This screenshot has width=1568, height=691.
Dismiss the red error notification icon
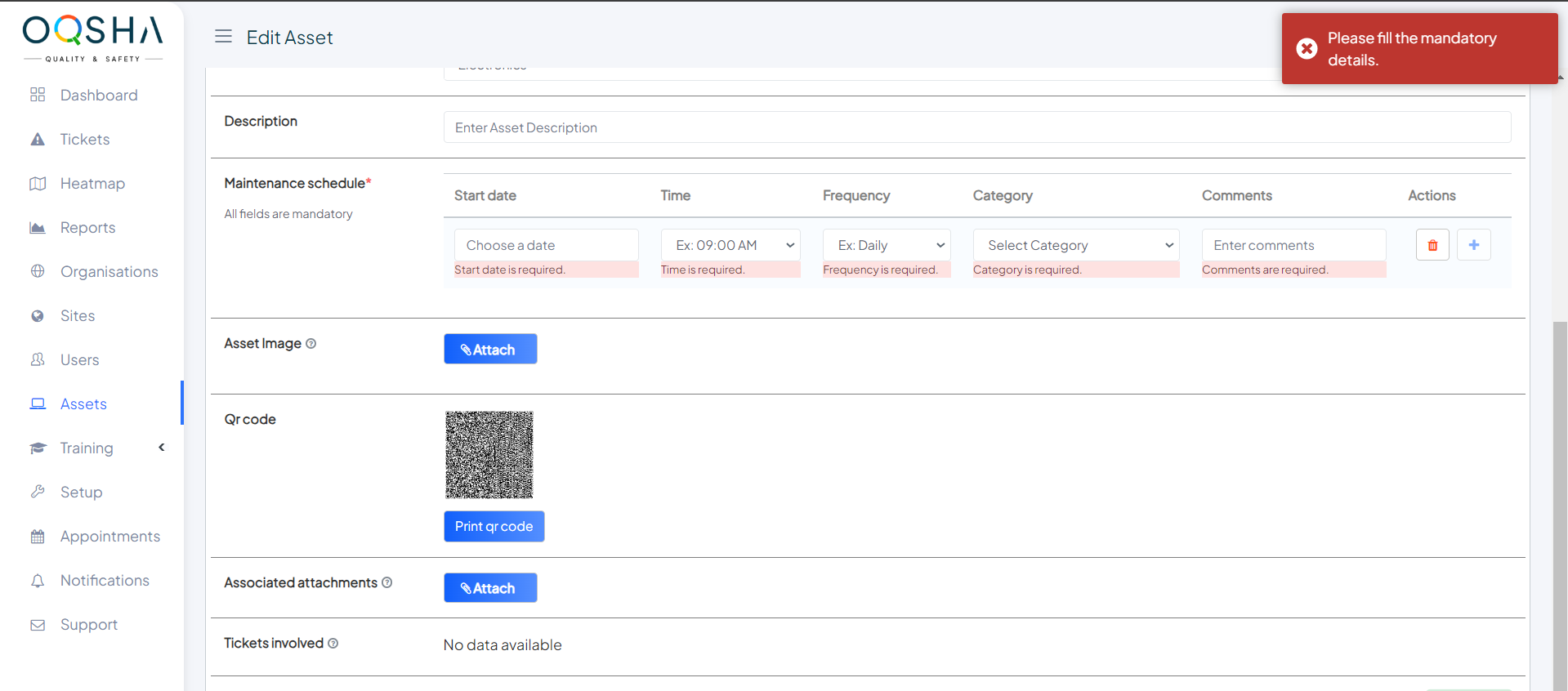[x=1307, y=49]
